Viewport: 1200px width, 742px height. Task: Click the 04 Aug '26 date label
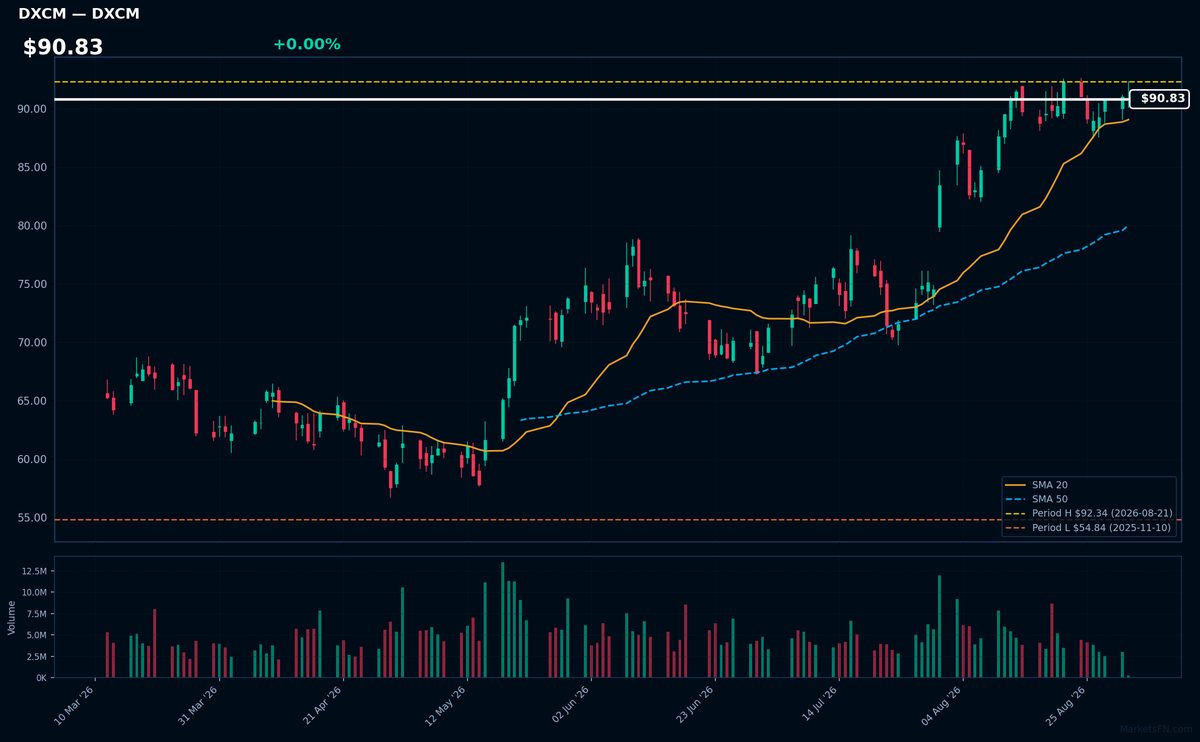click(942, 706)
